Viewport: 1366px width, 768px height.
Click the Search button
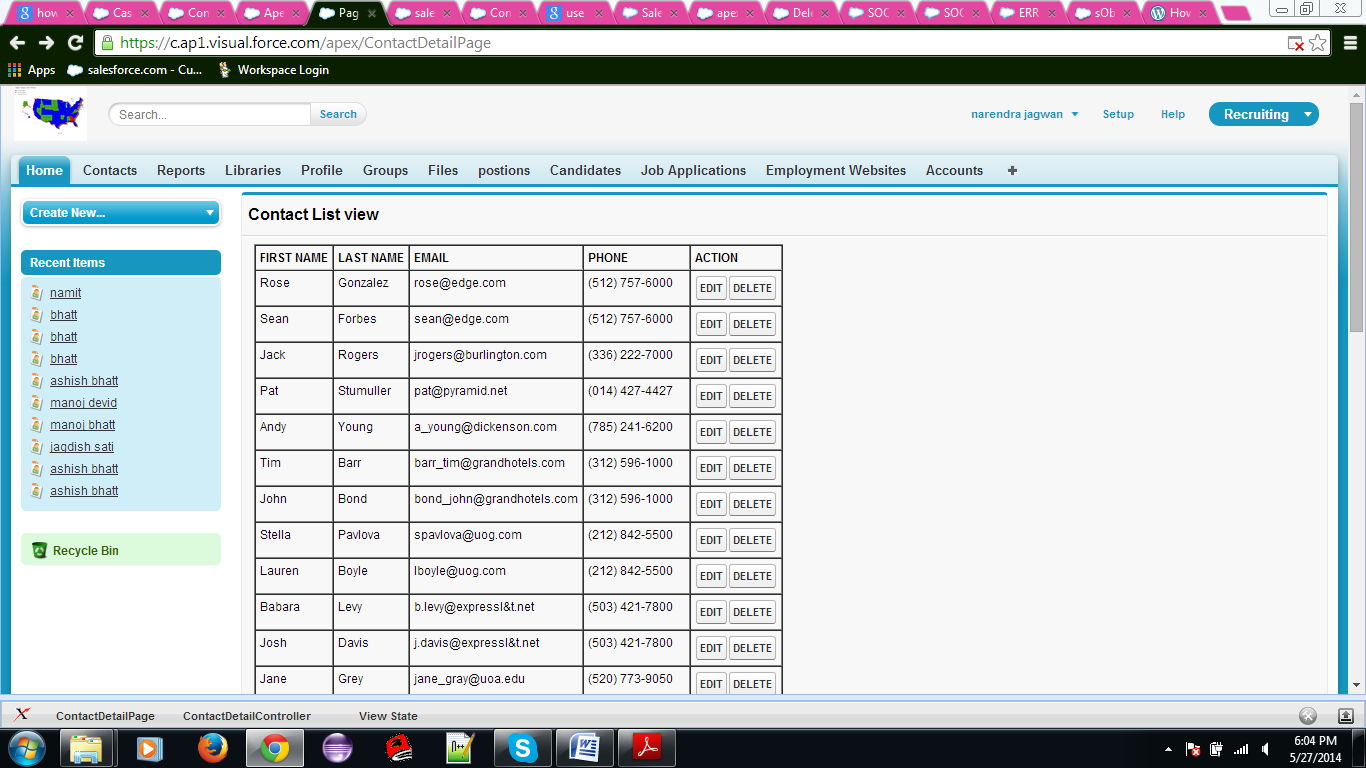(x=338, y=114)
